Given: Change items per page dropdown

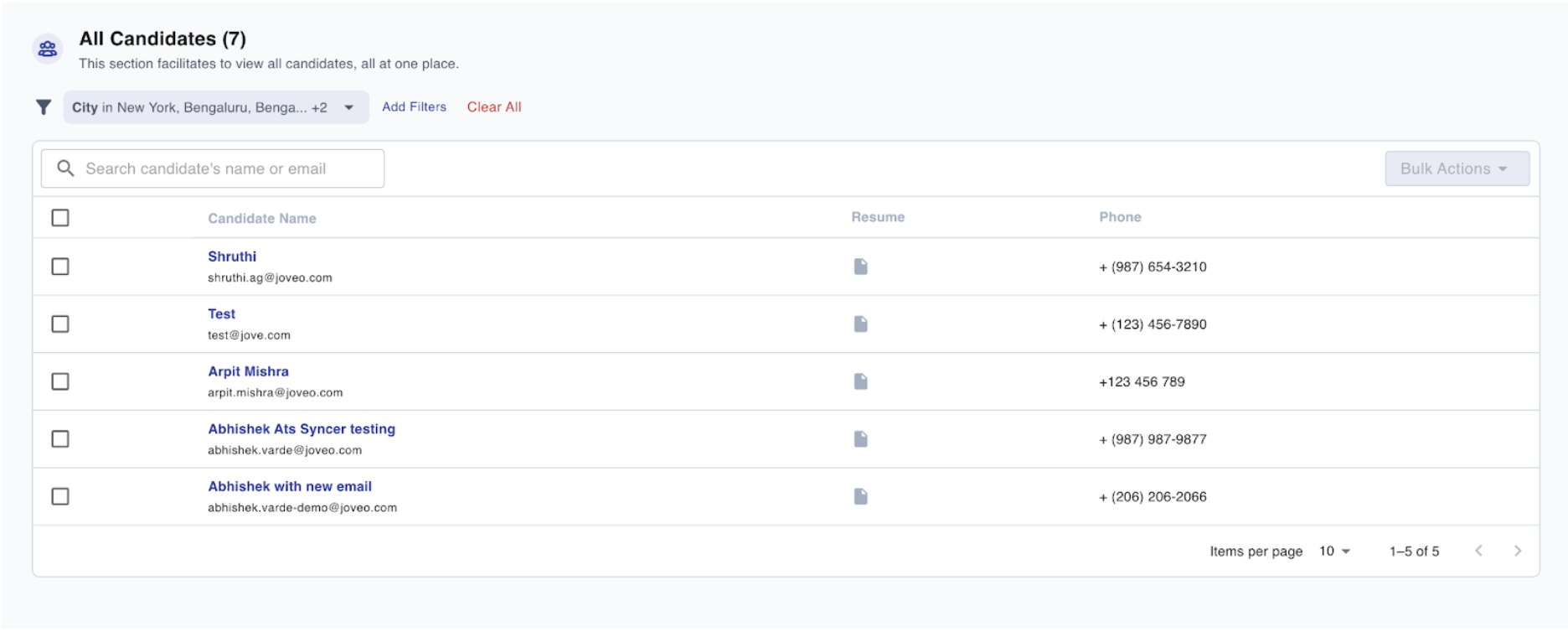Looking at the screenshot, I should [x=1334, y=551].
